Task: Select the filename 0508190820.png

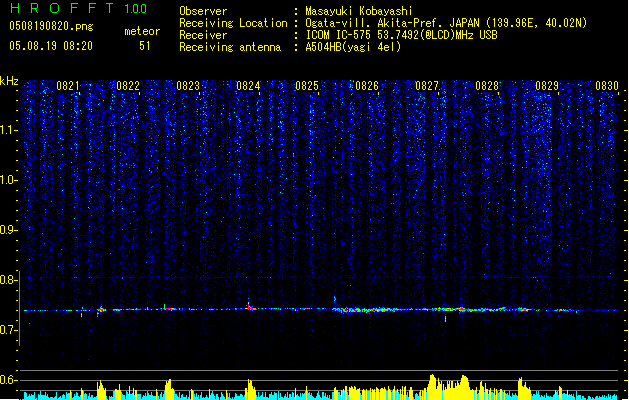Action: coord(51,26)
